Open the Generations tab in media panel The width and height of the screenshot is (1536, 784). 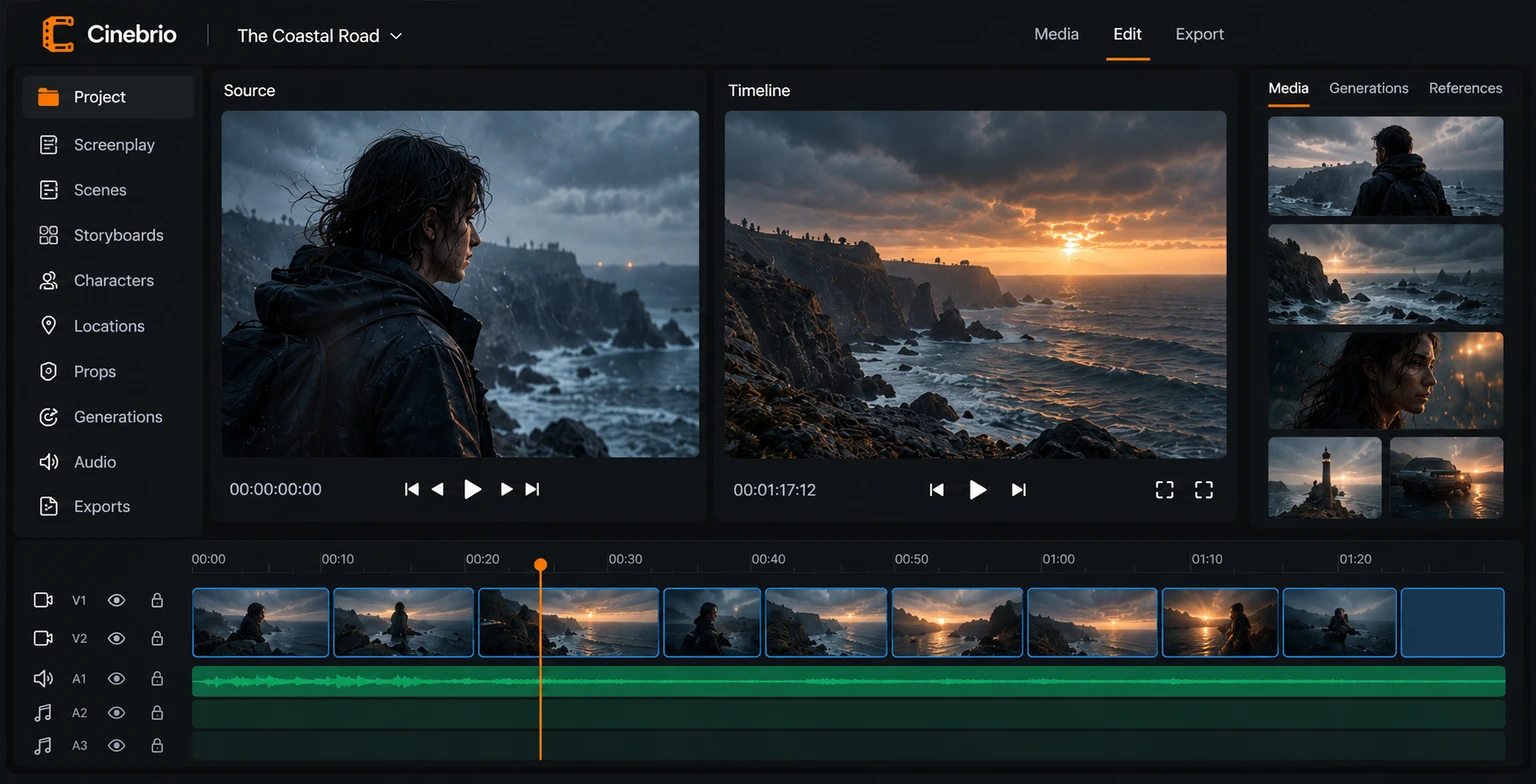(x=1369, y=88)
